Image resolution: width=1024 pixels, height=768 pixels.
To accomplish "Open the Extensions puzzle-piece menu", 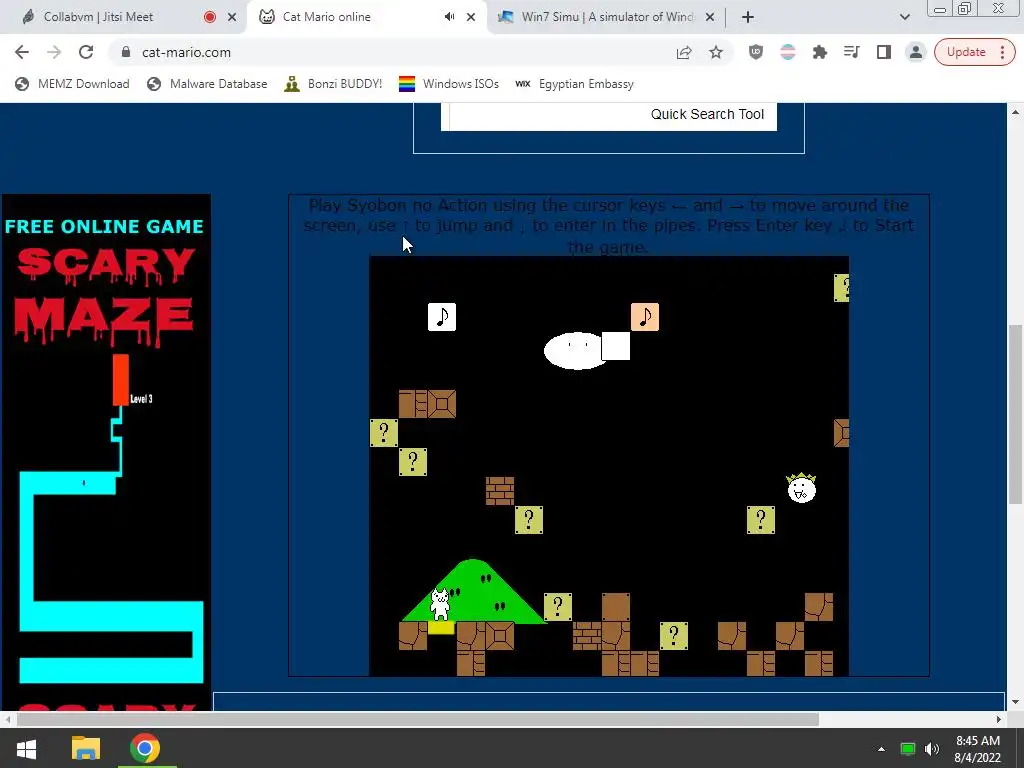I will pos(820,52).
